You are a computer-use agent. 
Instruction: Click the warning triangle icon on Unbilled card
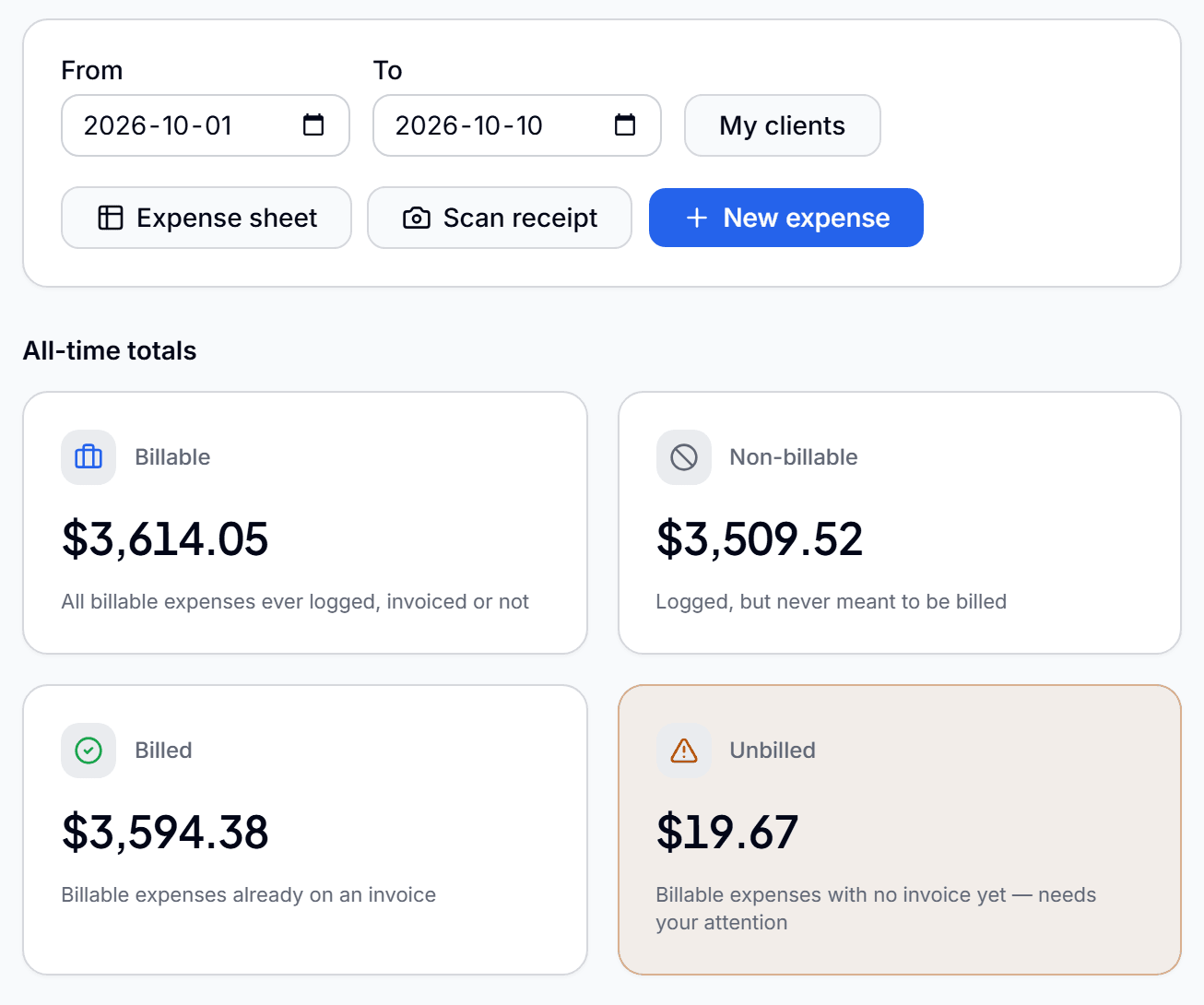(684, 751)
